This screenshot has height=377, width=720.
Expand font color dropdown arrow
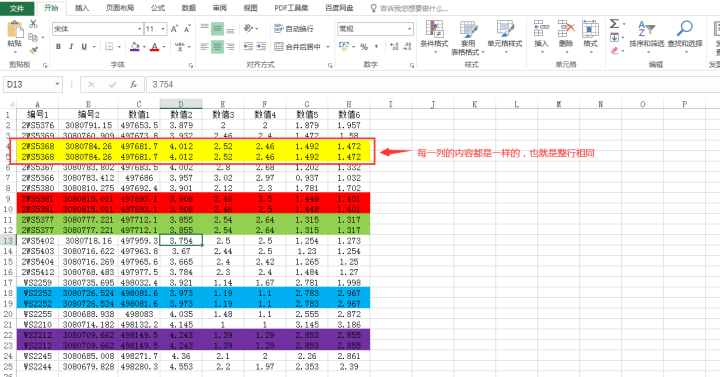coord(164,47)
